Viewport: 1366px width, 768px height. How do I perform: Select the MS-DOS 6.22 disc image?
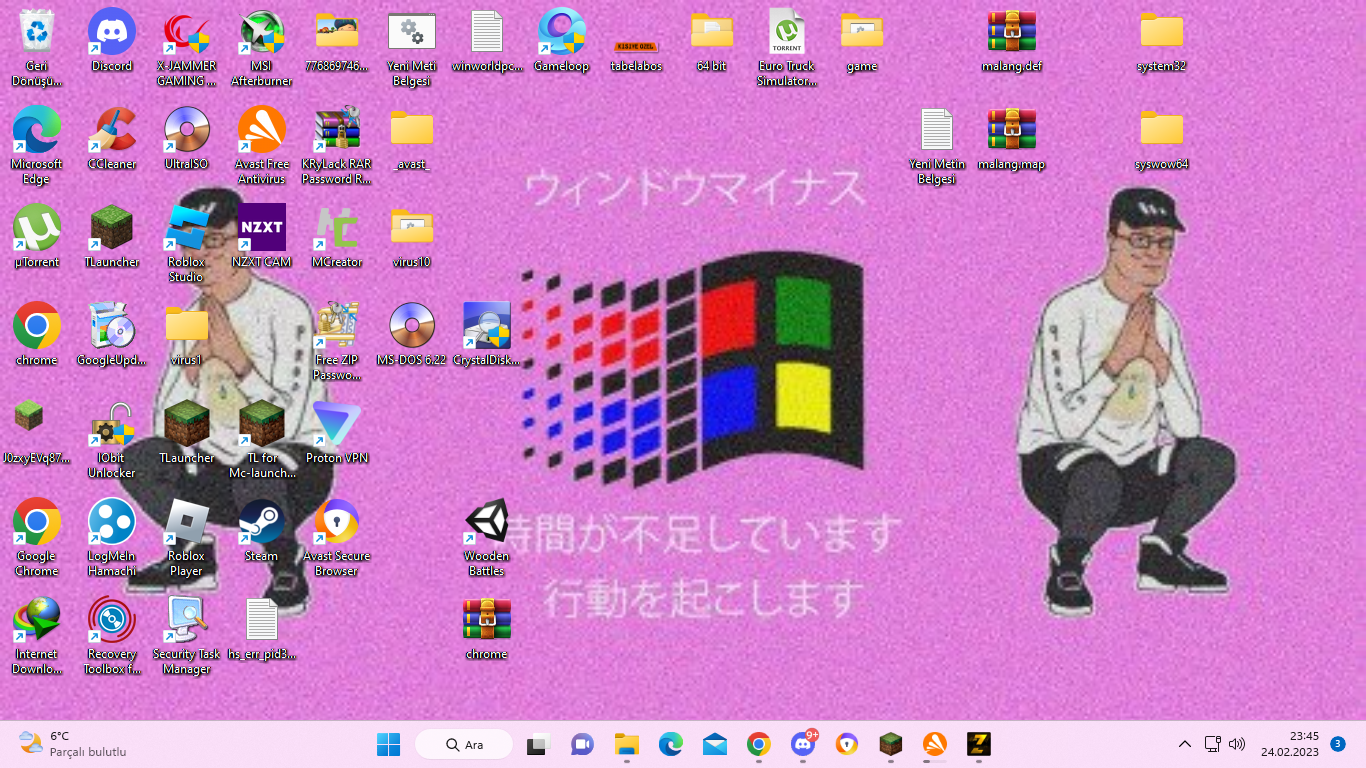click(x=412, y=334)
